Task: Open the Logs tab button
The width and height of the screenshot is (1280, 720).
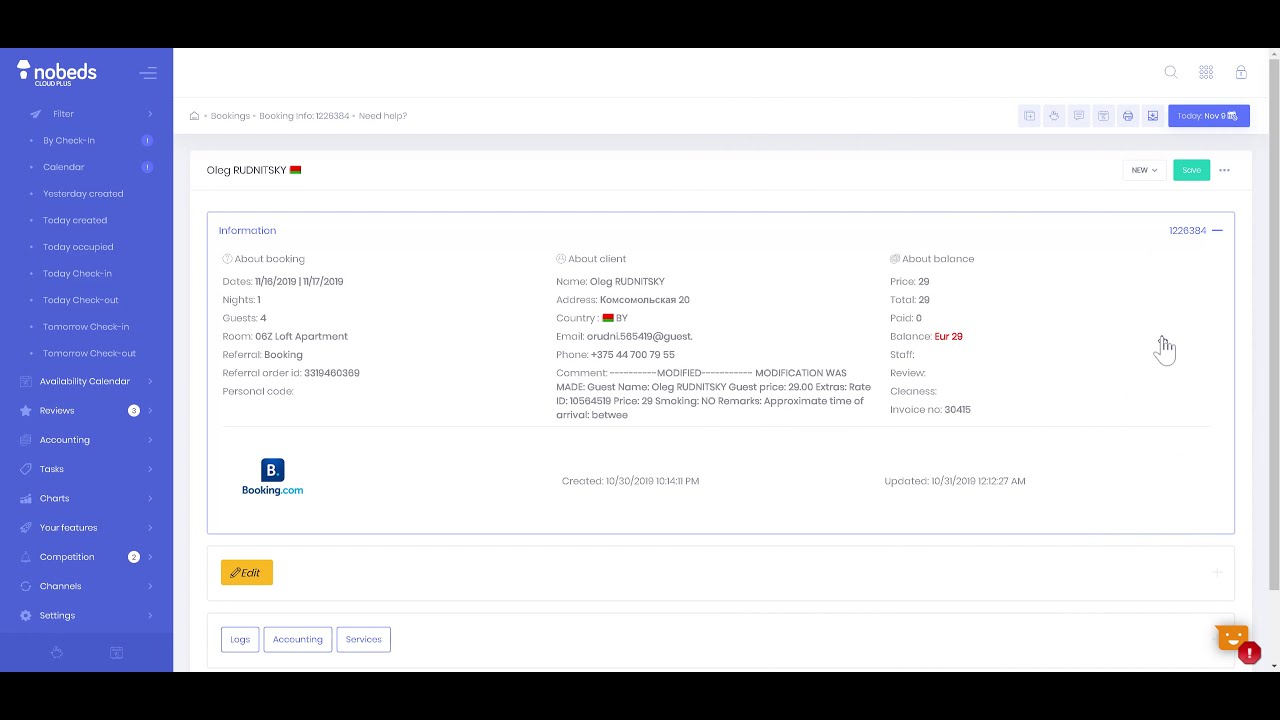Action: 240,639
